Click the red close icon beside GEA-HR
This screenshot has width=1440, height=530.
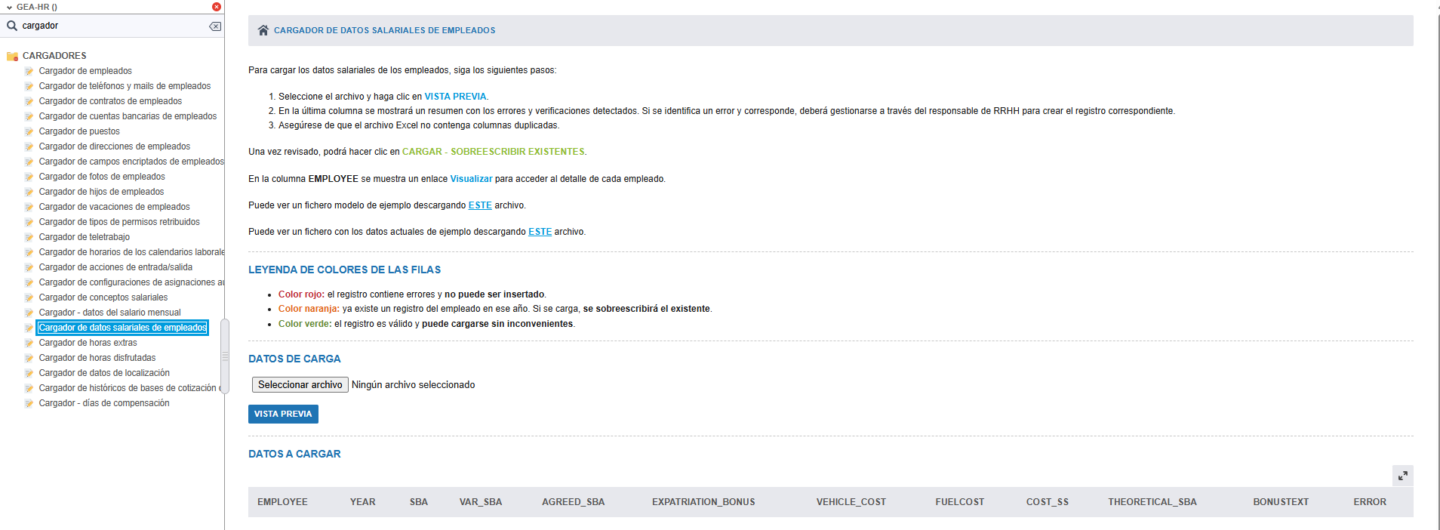[x=217, y=7]
